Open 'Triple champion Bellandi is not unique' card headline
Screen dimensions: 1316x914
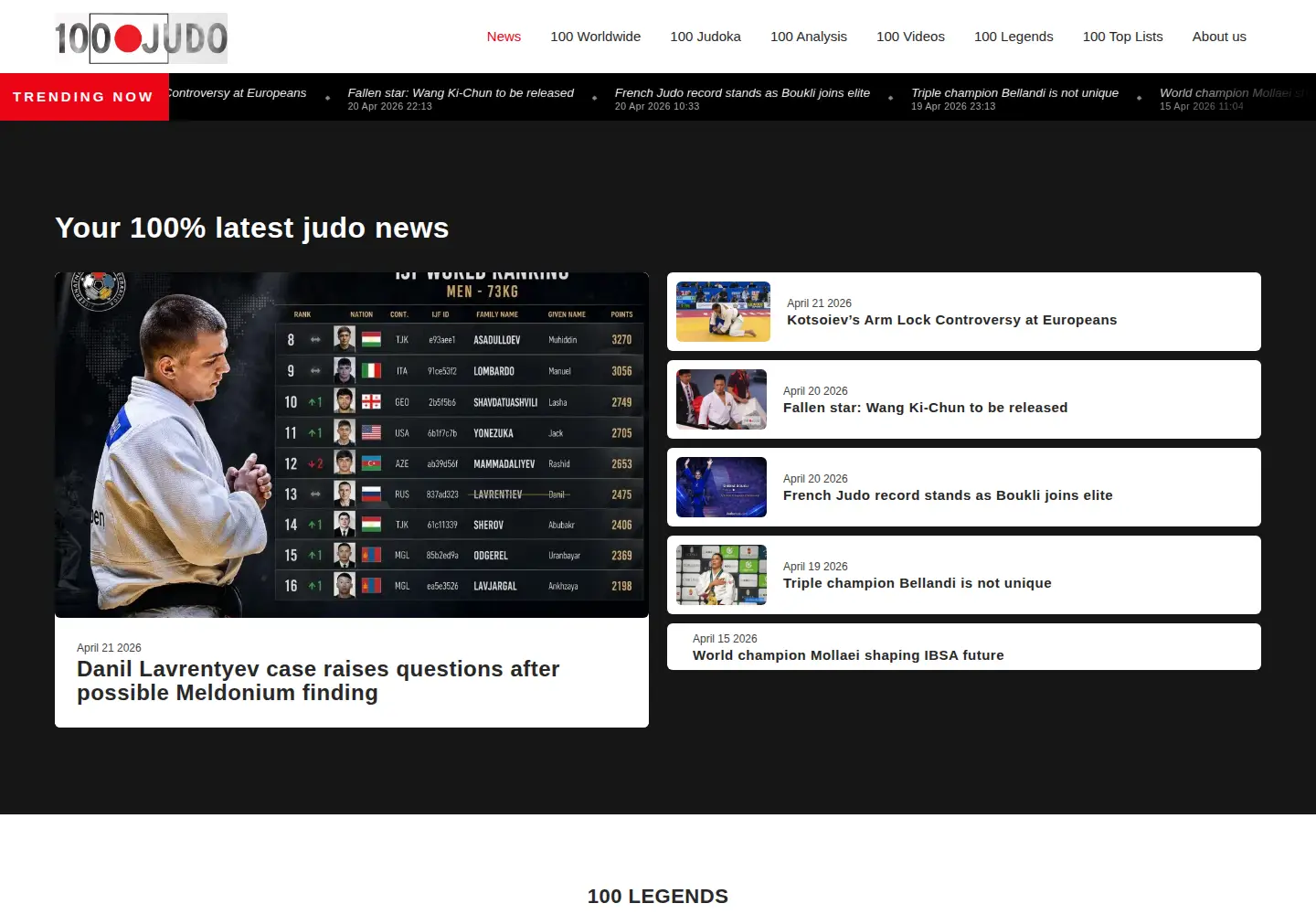(x=917, y=583)
